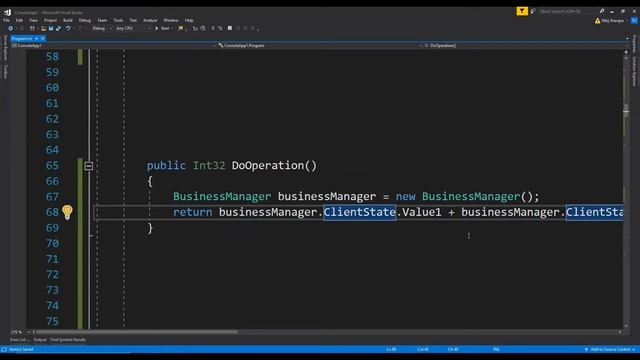Open the Solution Explorer side tab
The height and width of the screenshot is (360, 640).
click(634, 71)
